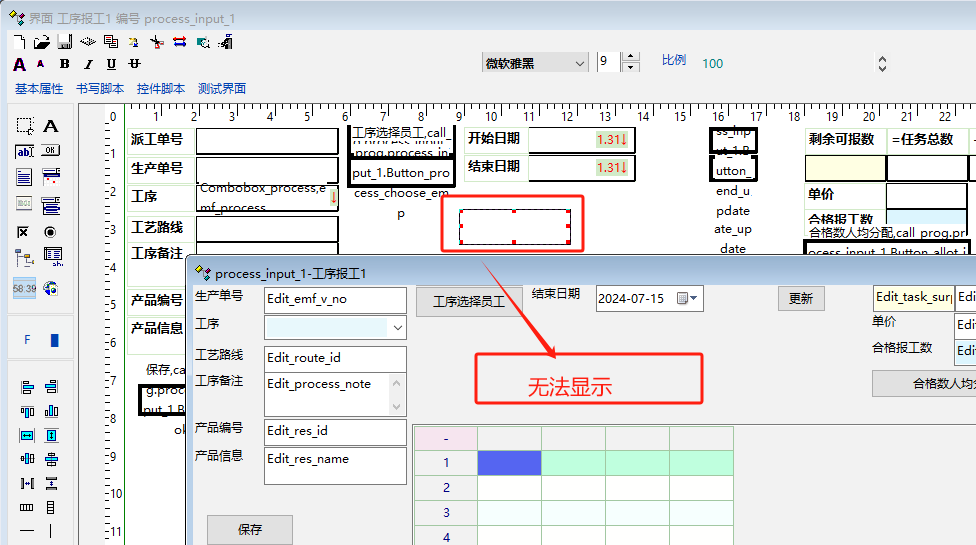The width and height of the screenshot is (976, 545).
Task: Click the open folder toolbar icon
Action: tap(42, 42)
